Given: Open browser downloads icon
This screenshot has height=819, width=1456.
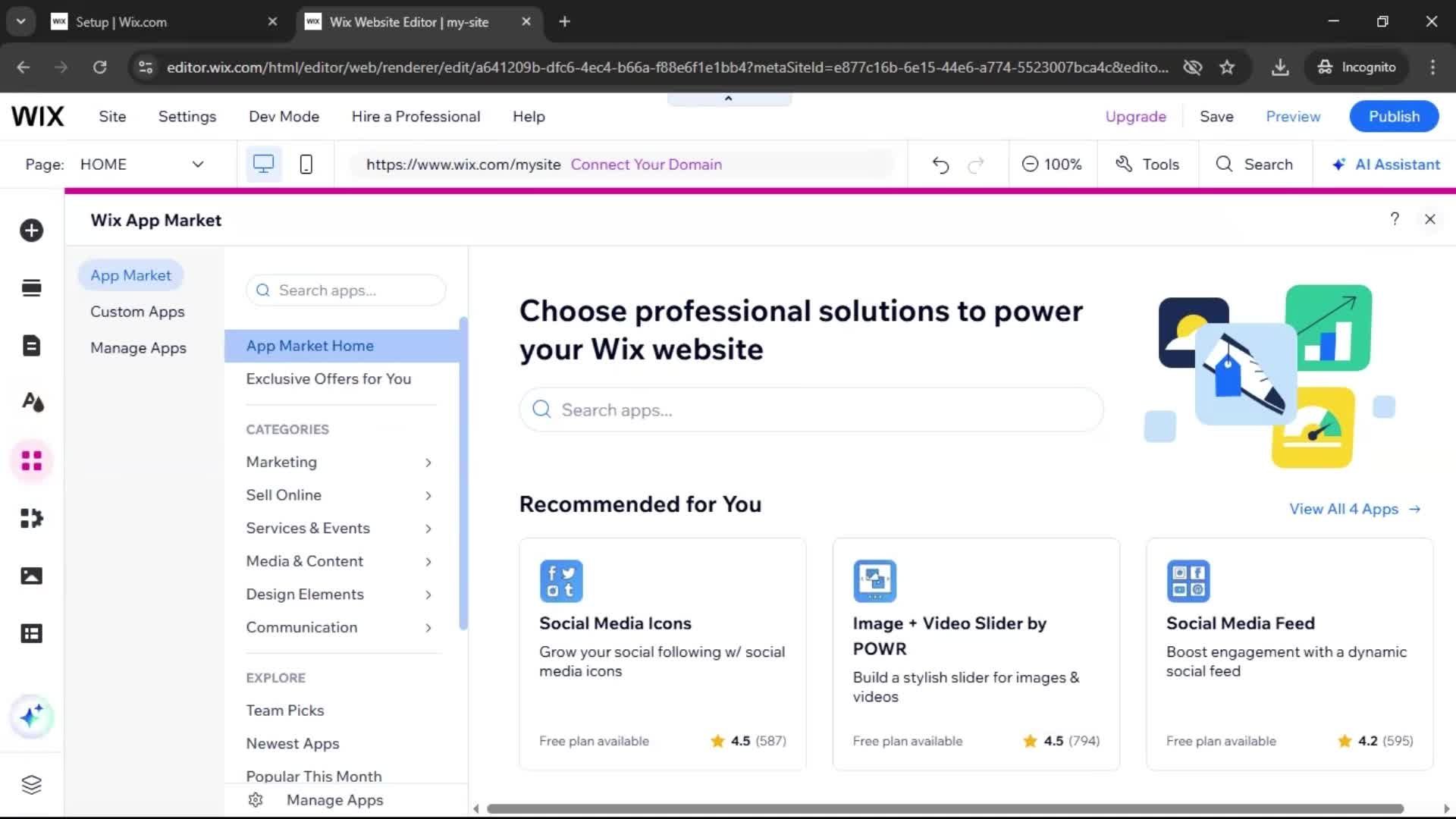Looking at the screenshot, I should pos(1280,67).
